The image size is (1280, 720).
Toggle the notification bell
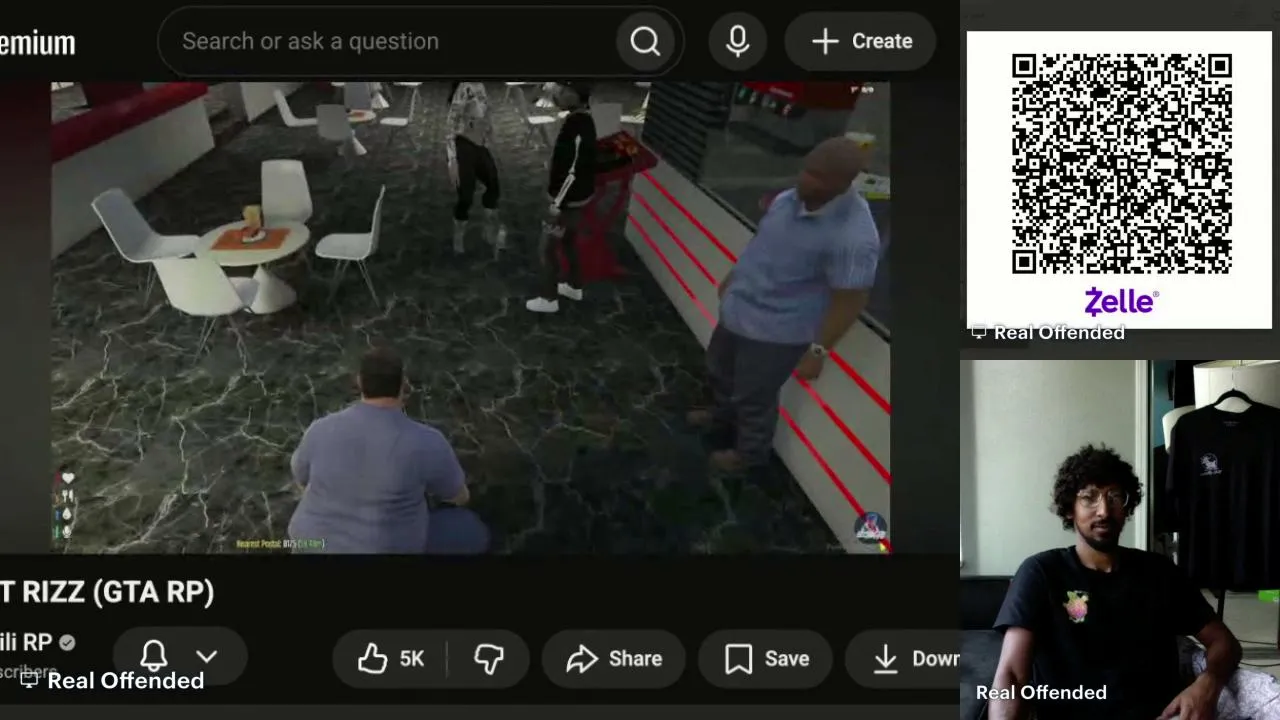(154, 656)
